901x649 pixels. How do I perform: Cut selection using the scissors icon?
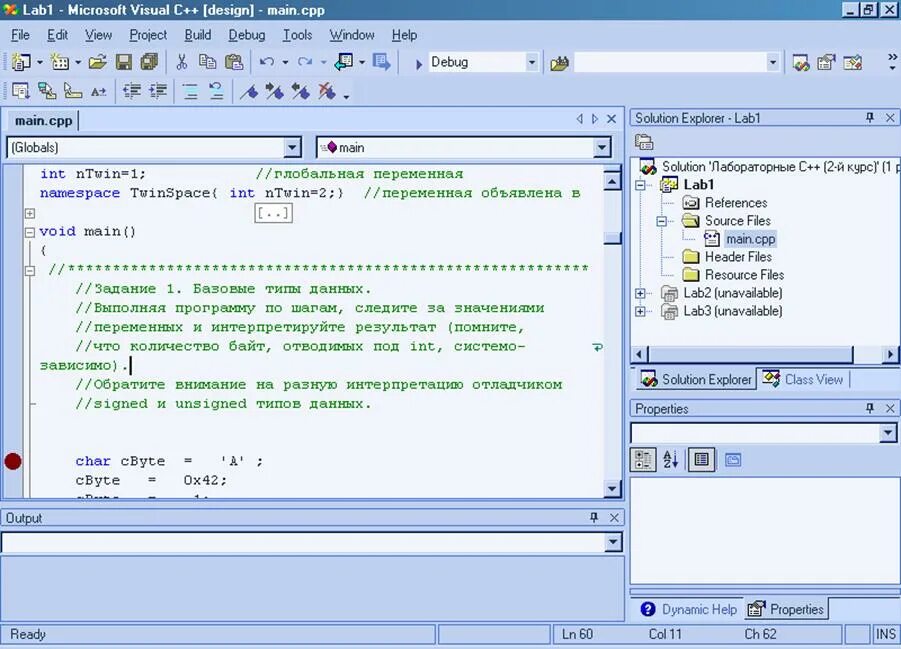point(182,62)
